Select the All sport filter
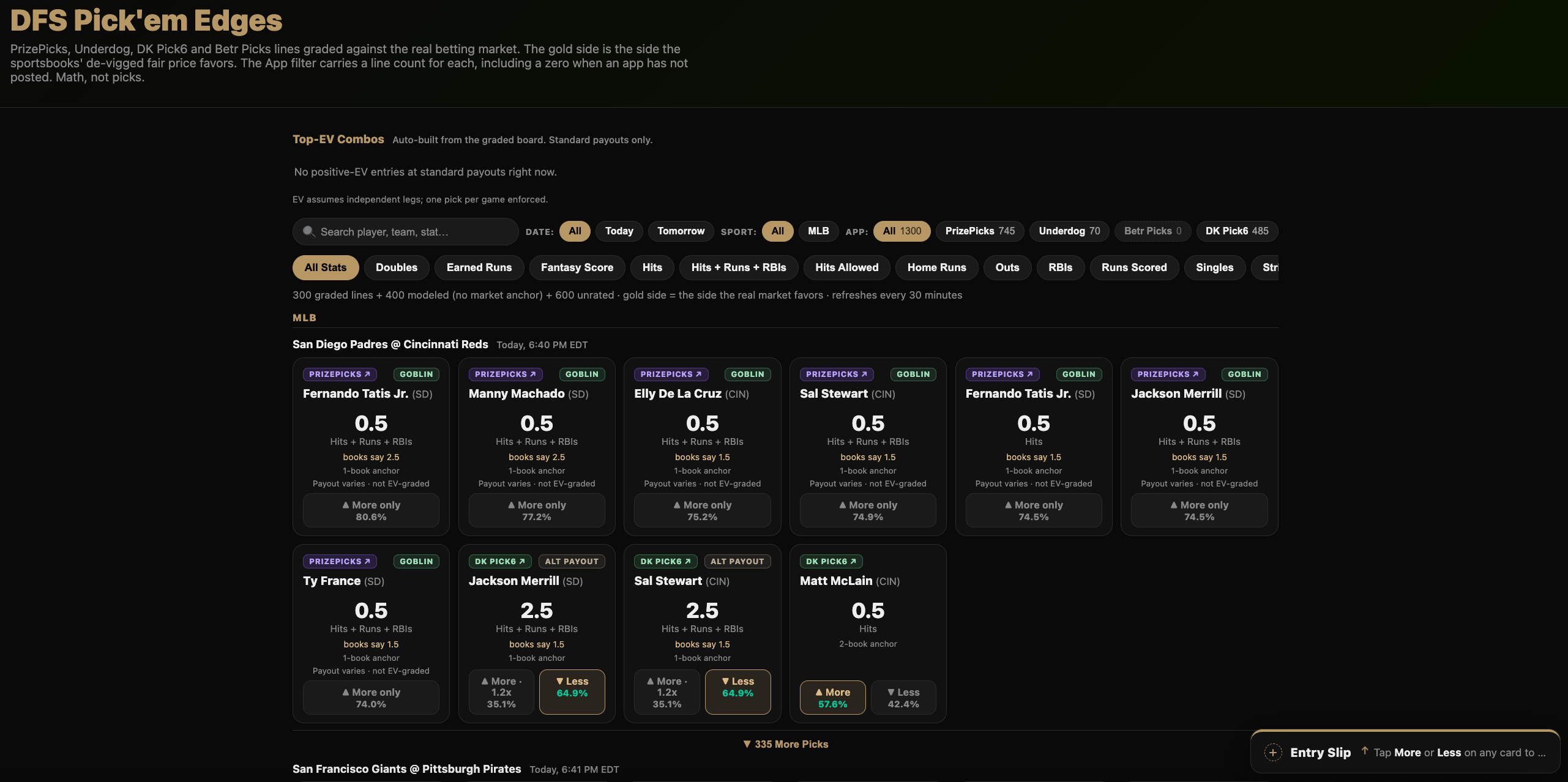1568x782 pixels. point(777,231)
